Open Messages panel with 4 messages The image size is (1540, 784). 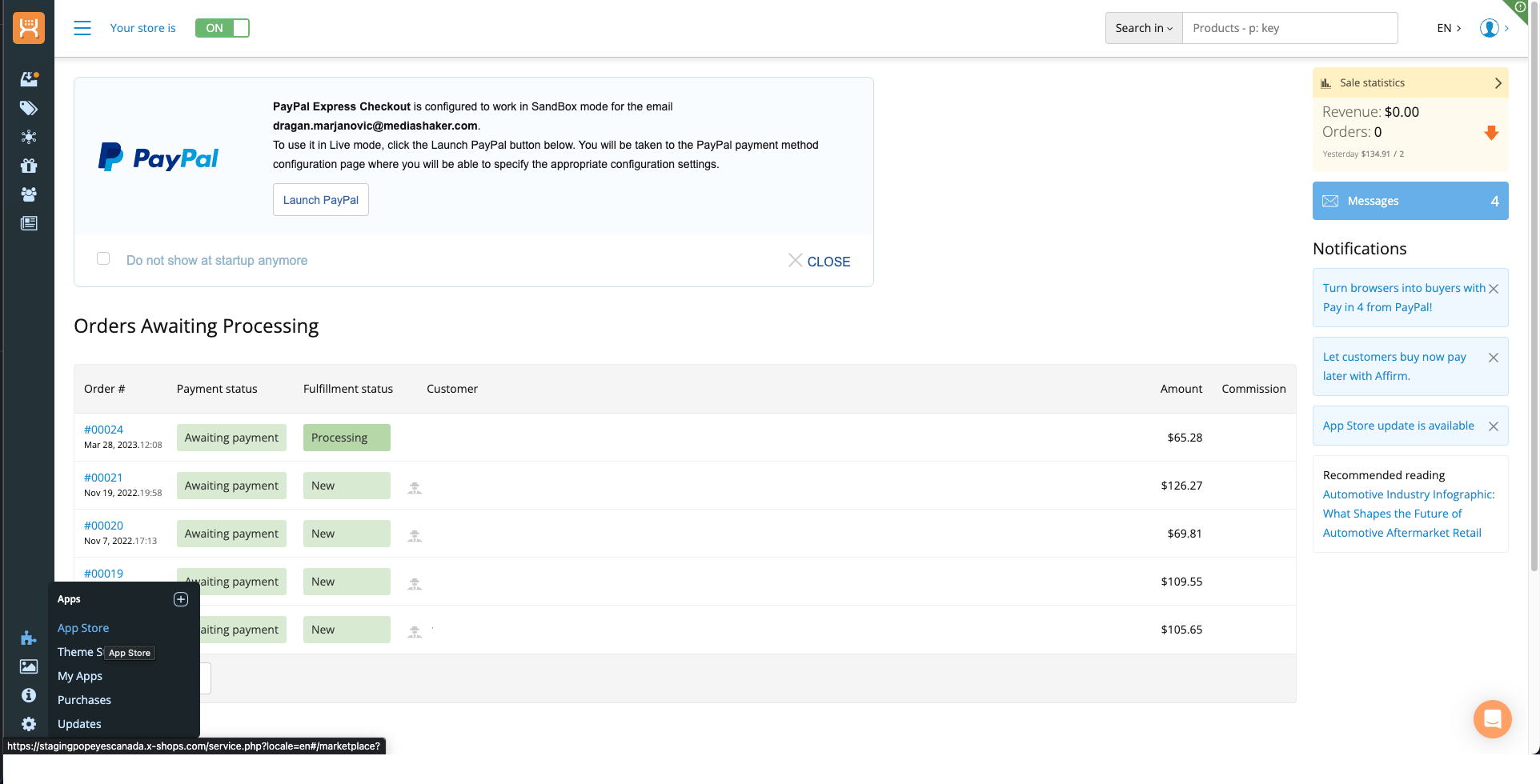click(1410, 201)
